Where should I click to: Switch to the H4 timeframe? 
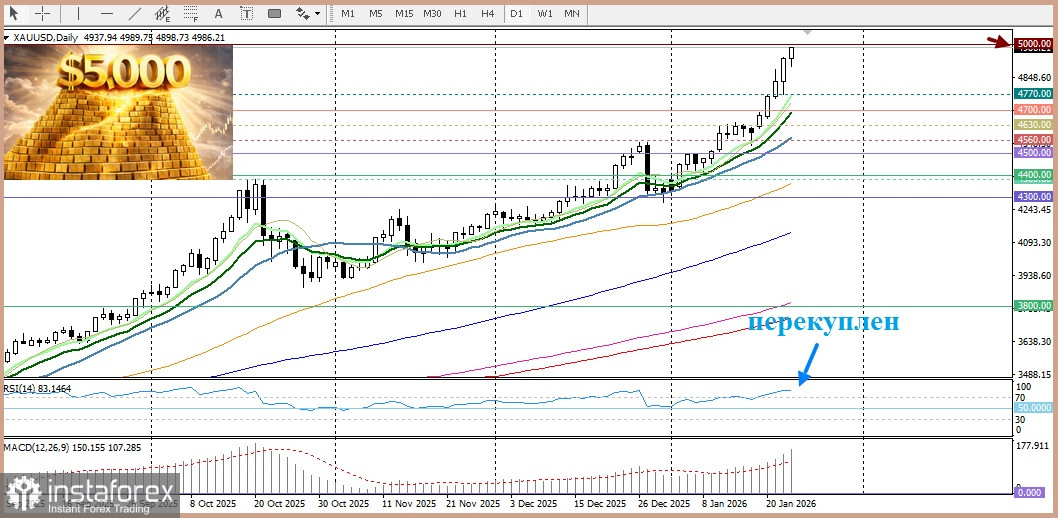click(488, 13)
